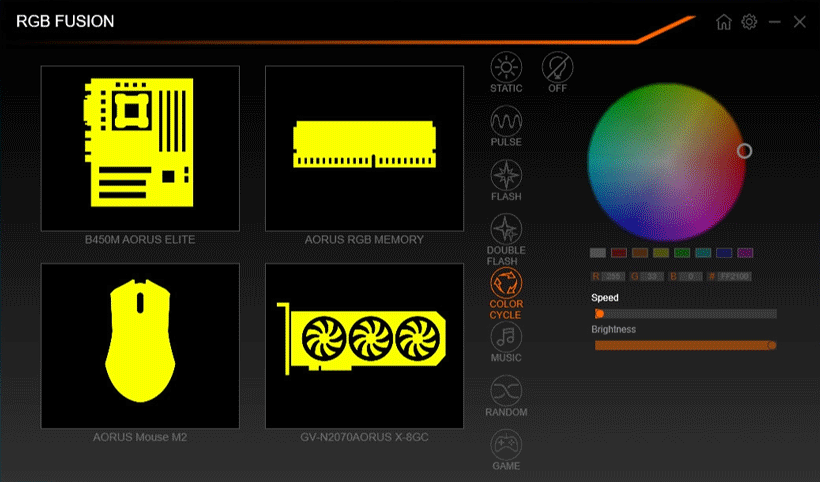Choose the GV-N2070AORUS X-8GC graphics card
Screen dimensions: 820x482
click(365, 346)
